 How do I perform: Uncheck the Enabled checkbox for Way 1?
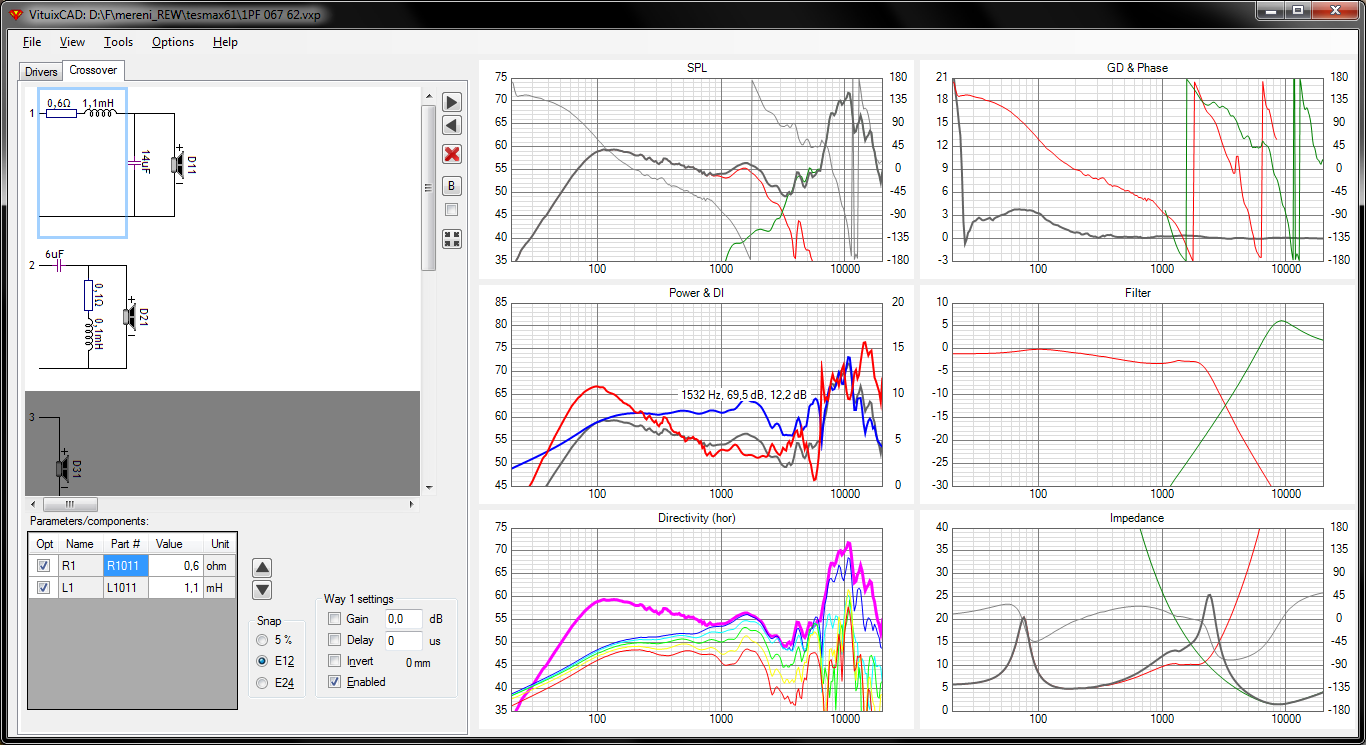point(334,682)
